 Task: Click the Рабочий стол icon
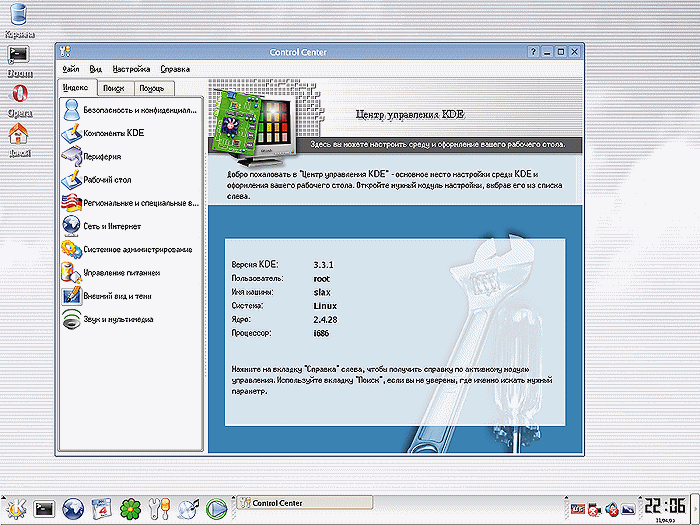click(x=71, y=179)
